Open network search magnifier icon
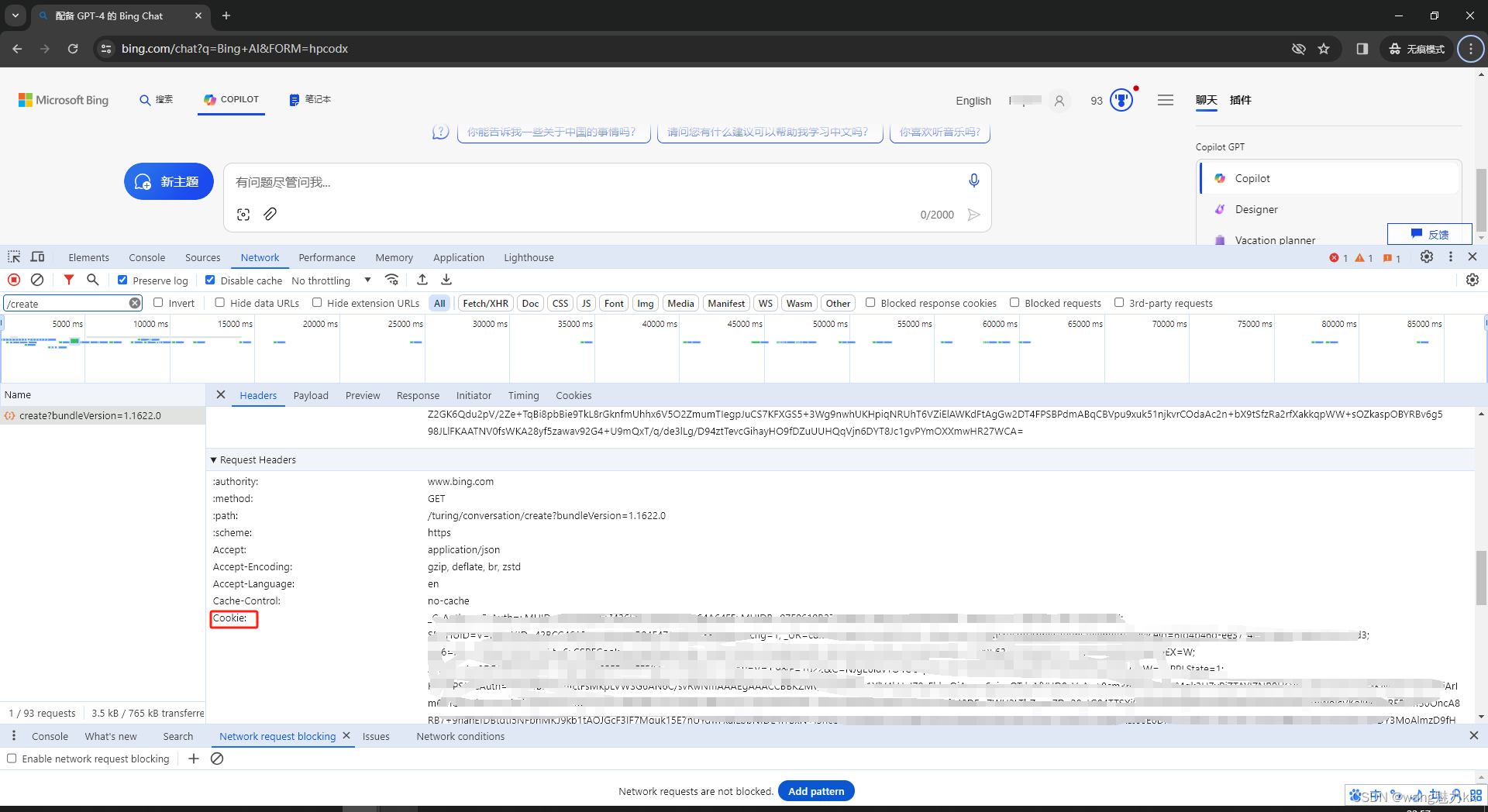 [93, 280]
